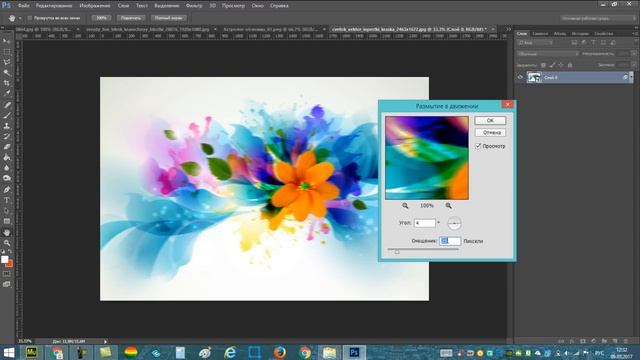This screenshot has width=640, height=360.
Task: Toggle lock all in Layers panel
Action: point(570,65)
